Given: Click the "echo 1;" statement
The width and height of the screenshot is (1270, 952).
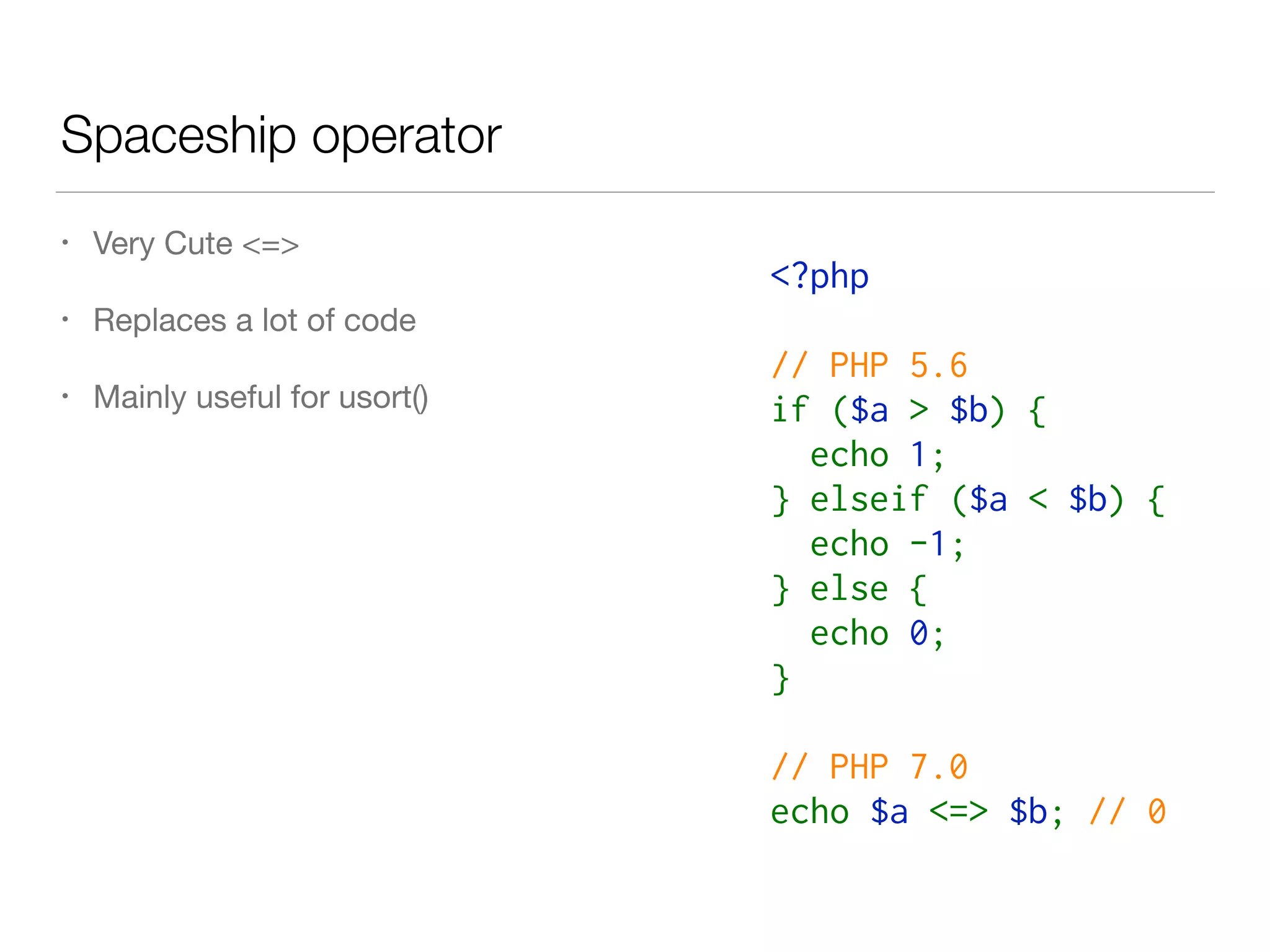Looking at the screenshot, I should point(877,455).
